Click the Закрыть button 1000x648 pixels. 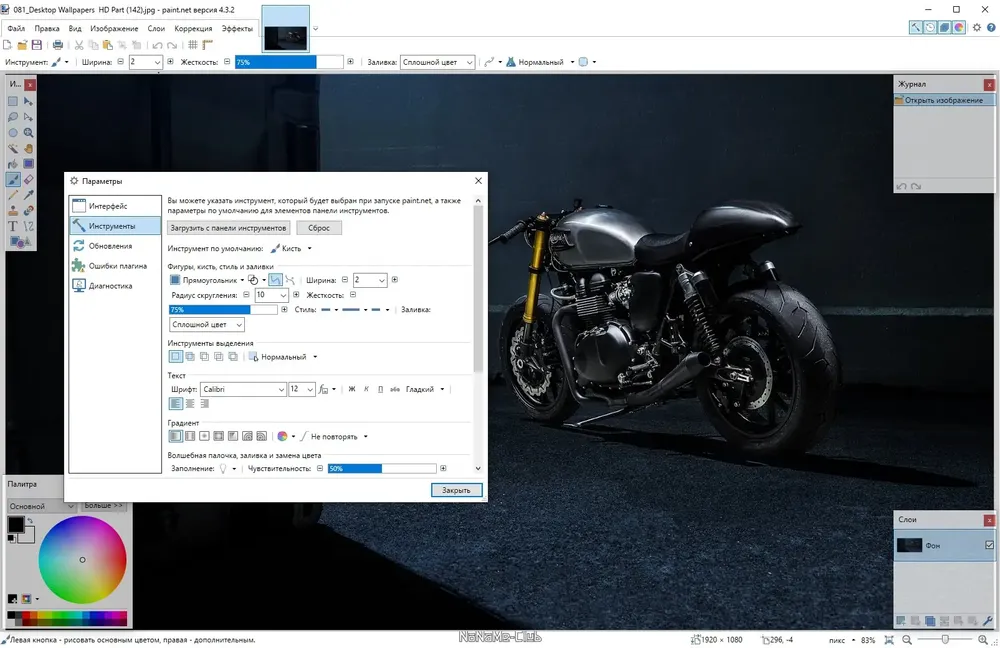click(x=456, y=490)
